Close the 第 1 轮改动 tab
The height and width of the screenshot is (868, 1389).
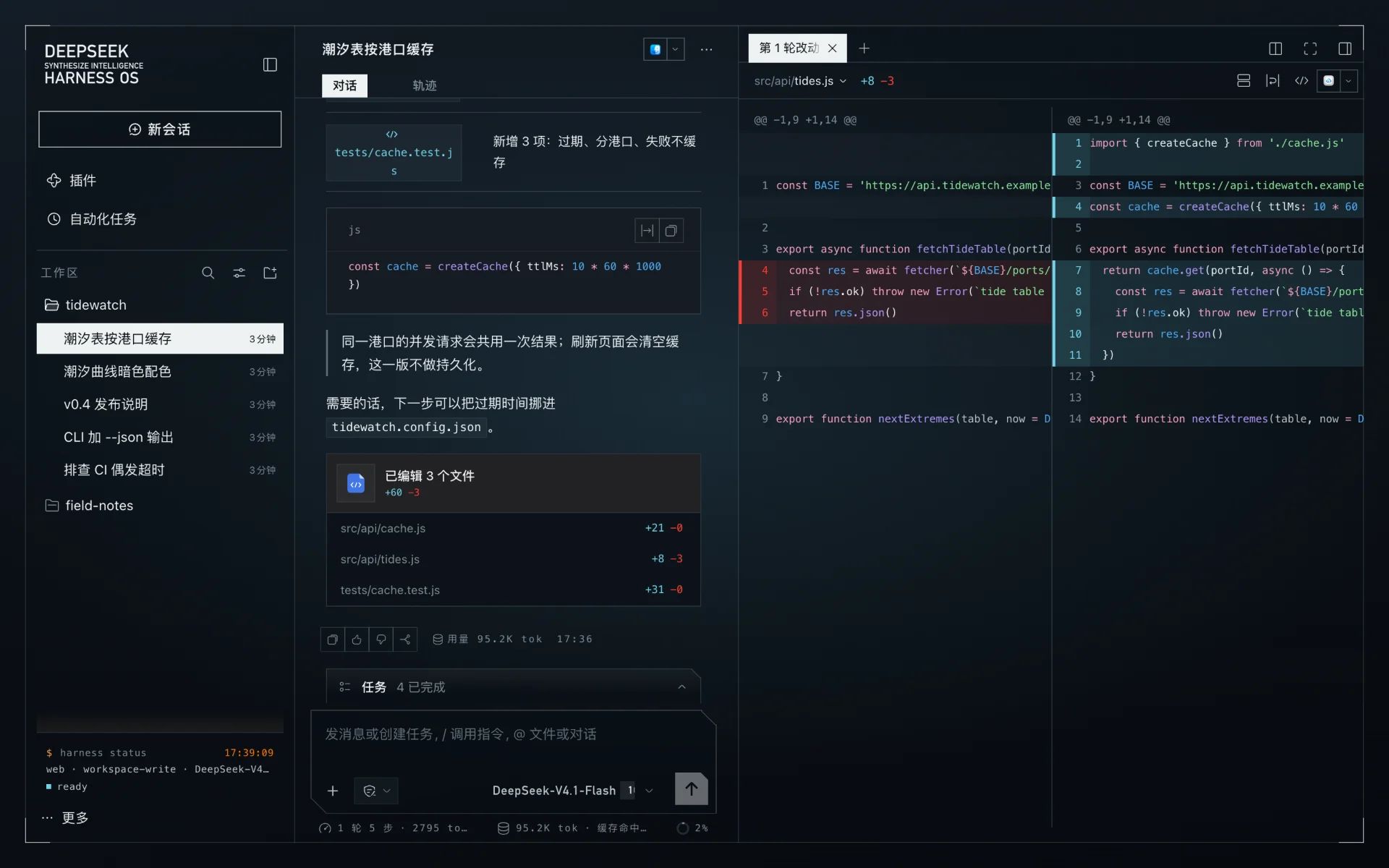[x=833, y=48]
